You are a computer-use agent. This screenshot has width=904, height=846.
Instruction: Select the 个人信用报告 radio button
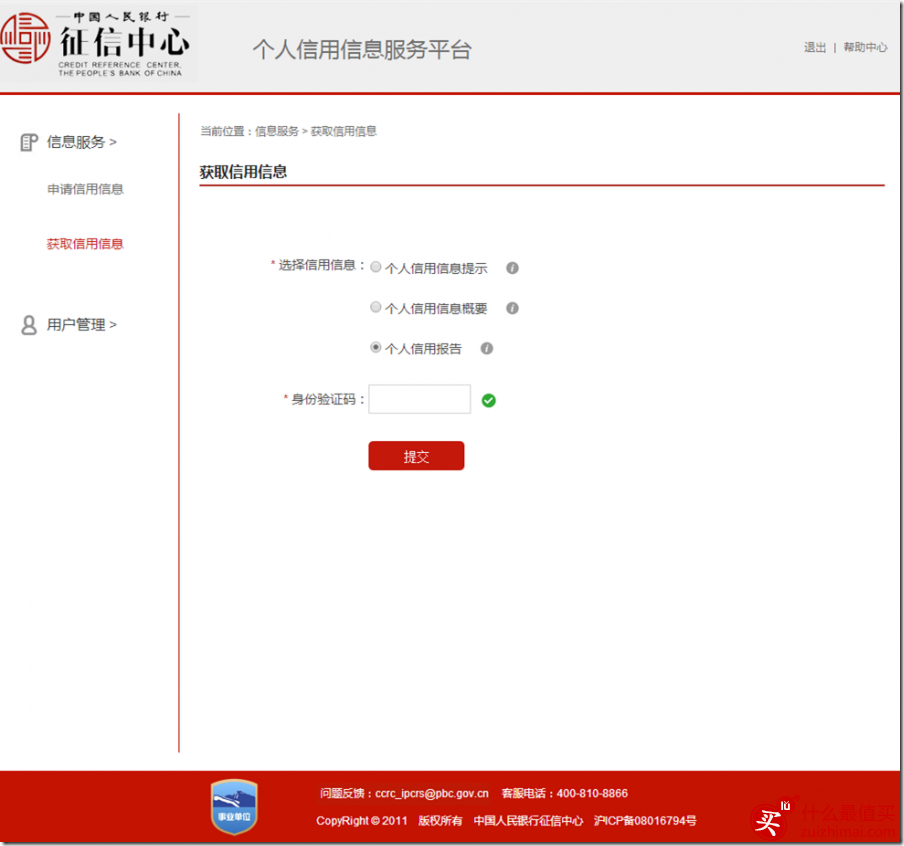tap(375, 347)
